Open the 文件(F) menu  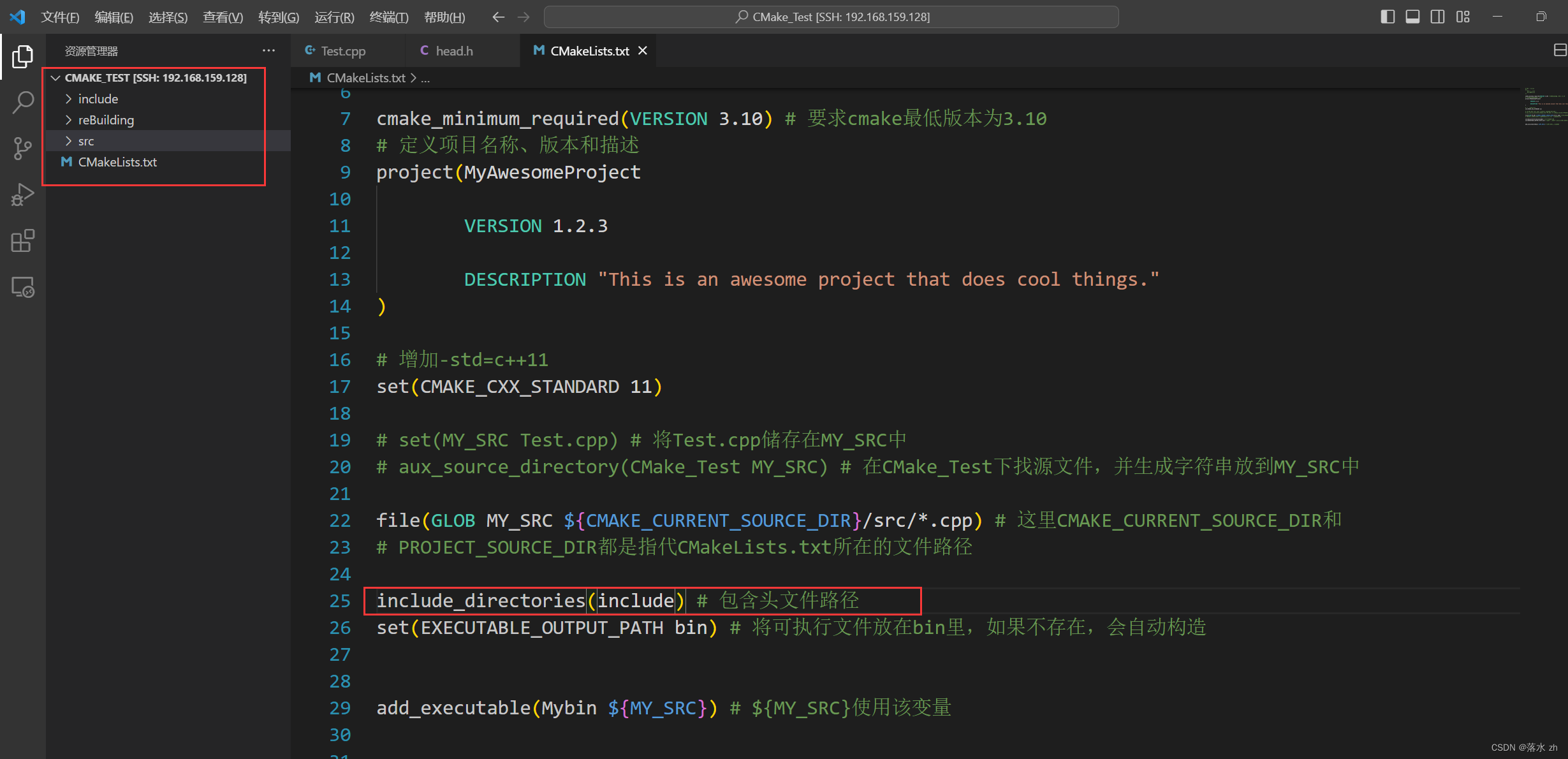60,17
